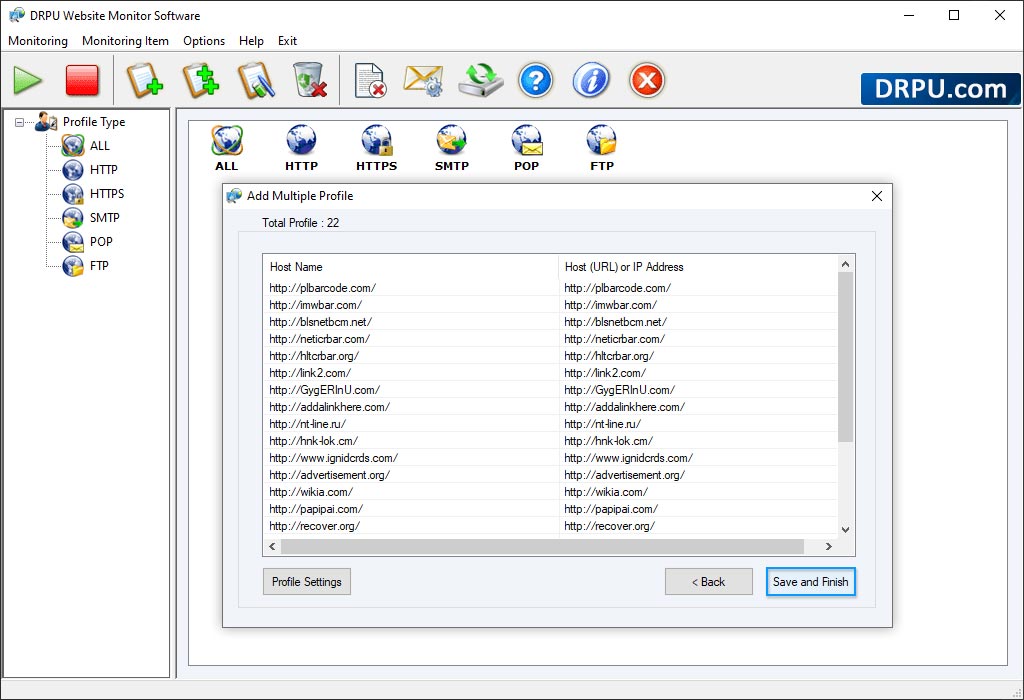Click the red X exit toolbar icon
Image resolution: width=1024 pixels, height=700 pixels.
click(x=647, y=81)
